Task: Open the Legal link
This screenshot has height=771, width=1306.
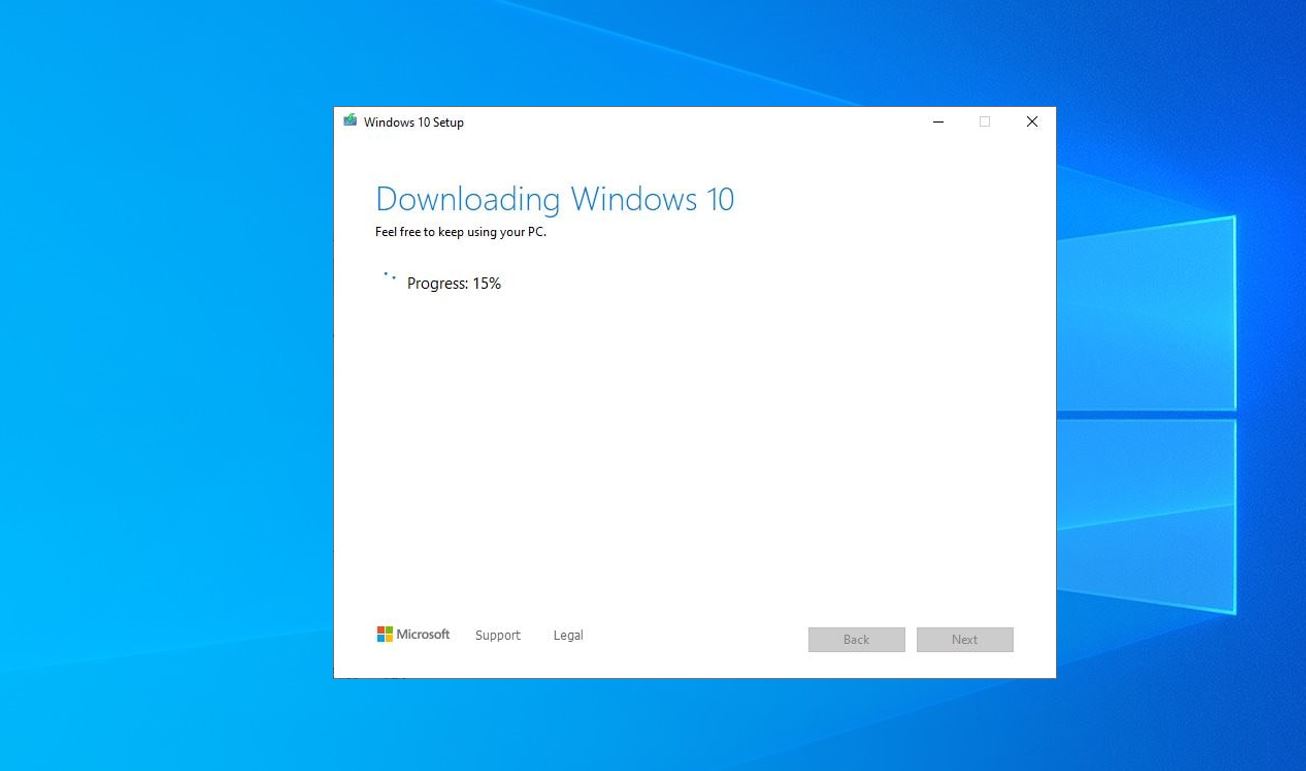Action: [x=568, y=635]
